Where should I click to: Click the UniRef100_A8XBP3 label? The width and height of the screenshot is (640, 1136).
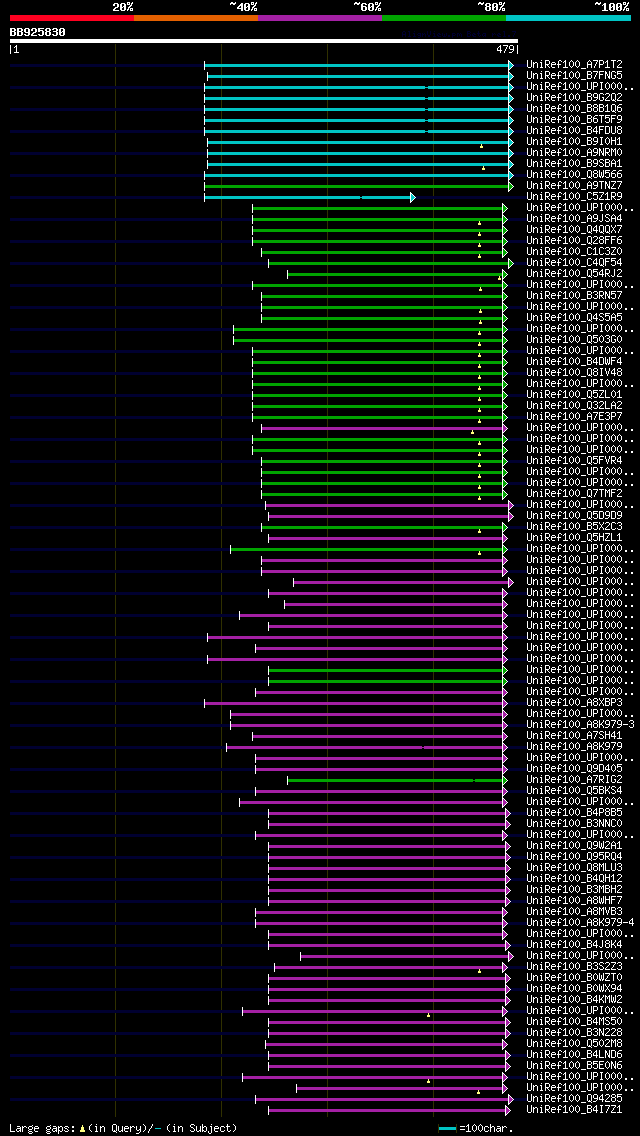click(x=574, y=703)
